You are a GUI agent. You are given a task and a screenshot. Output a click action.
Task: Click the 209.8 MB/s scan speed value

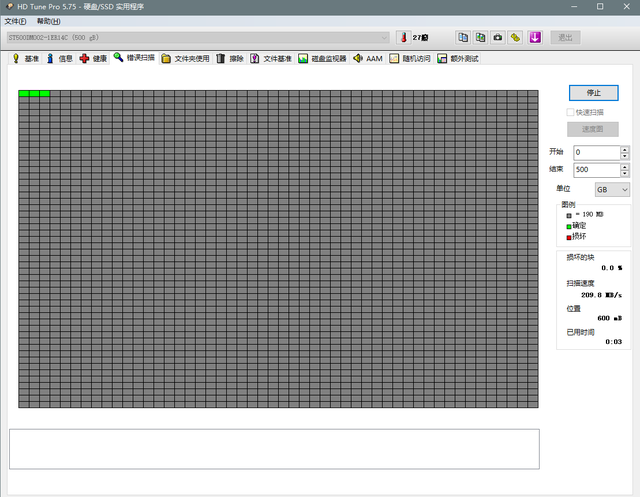(601, 295)
